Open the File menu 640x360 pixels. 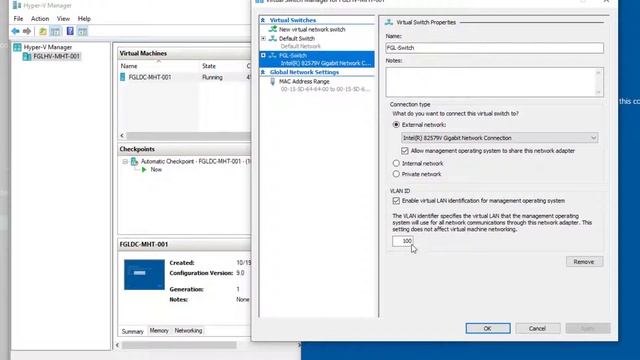pyautogui.click(x=18, y=19)
